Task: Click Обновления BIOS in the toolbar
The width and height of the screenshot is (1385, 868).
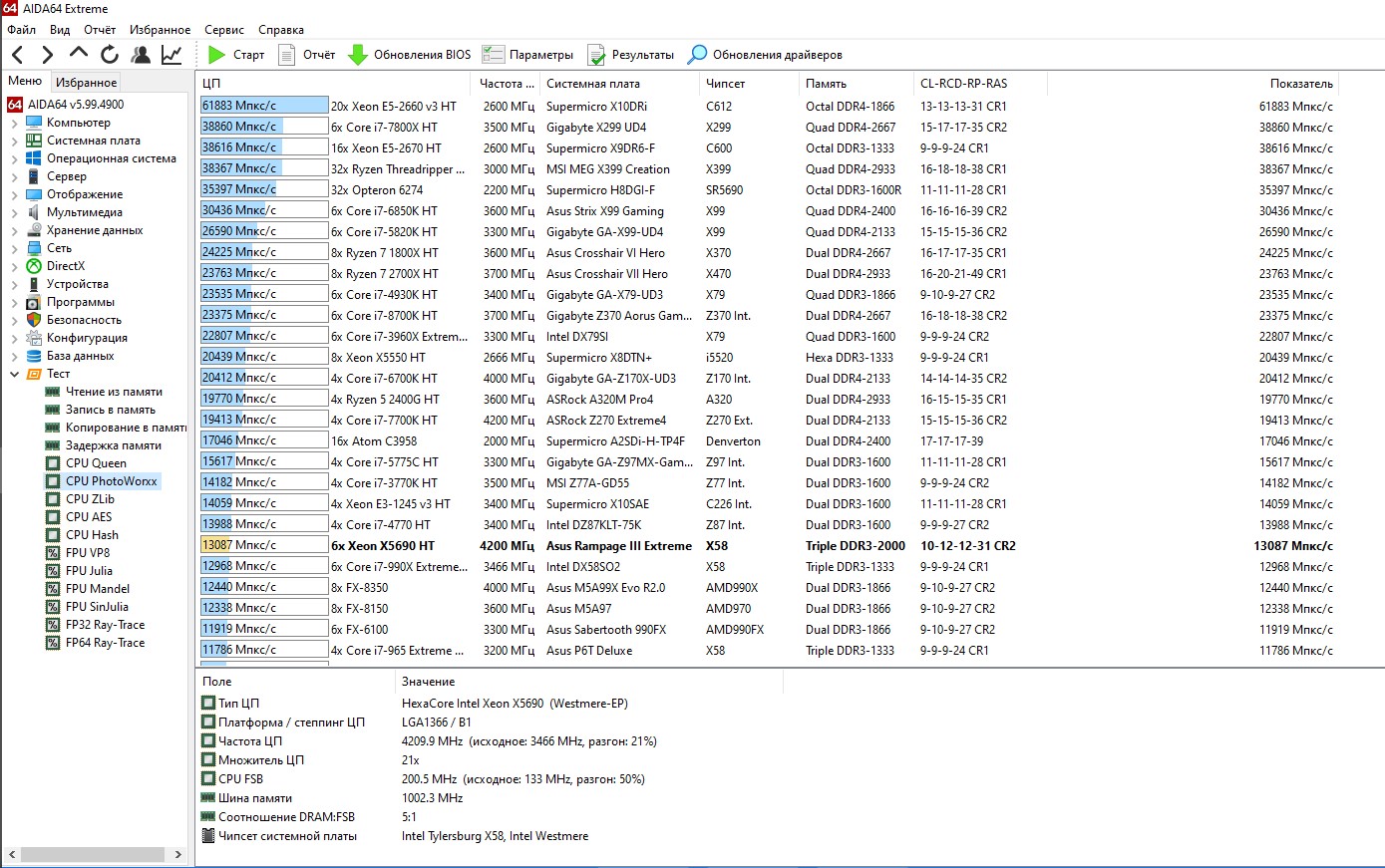Action: click(x=409, y=55)
